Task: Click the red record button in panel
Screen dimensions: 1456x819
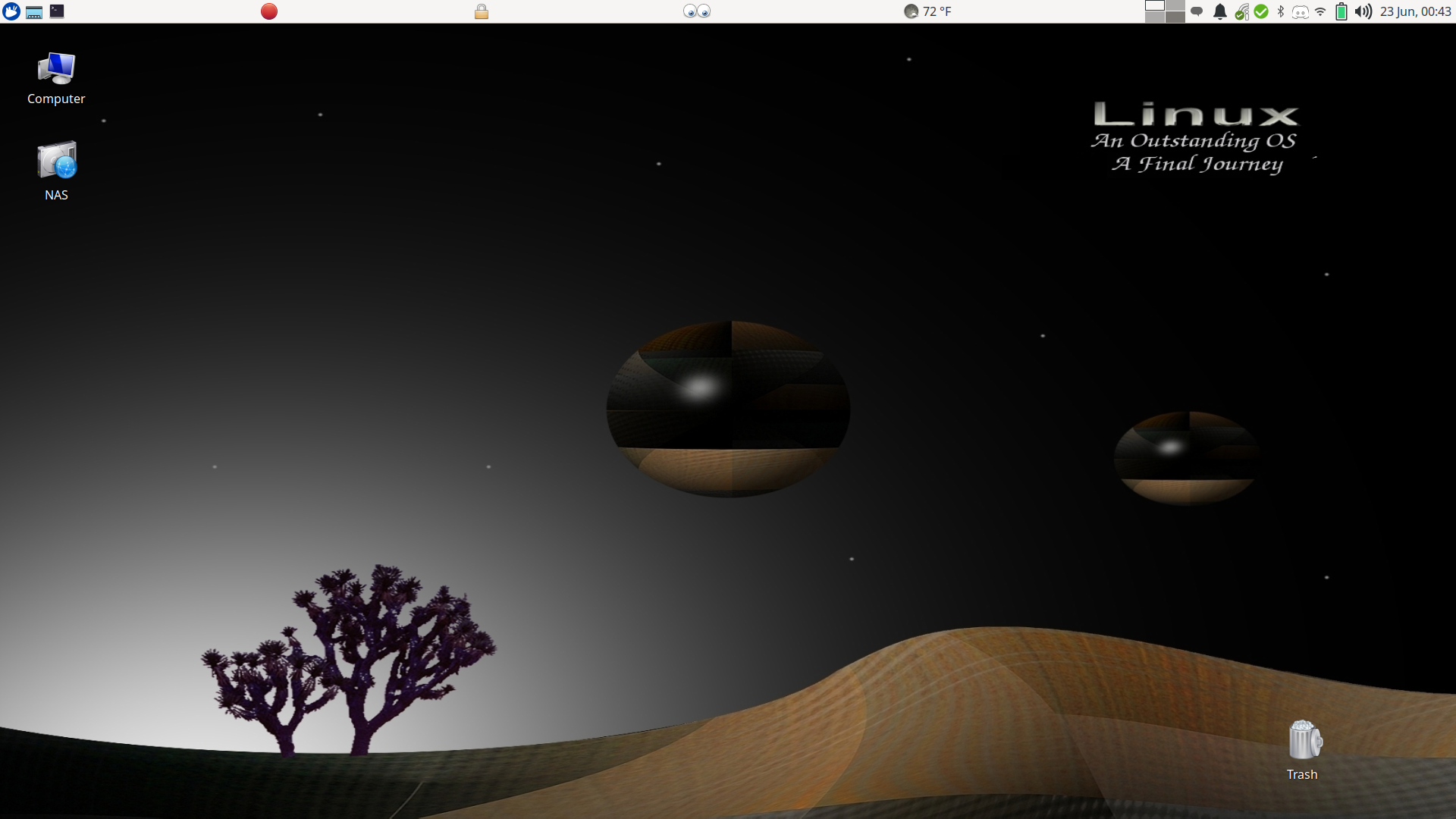Action: (x=269, y=11)
